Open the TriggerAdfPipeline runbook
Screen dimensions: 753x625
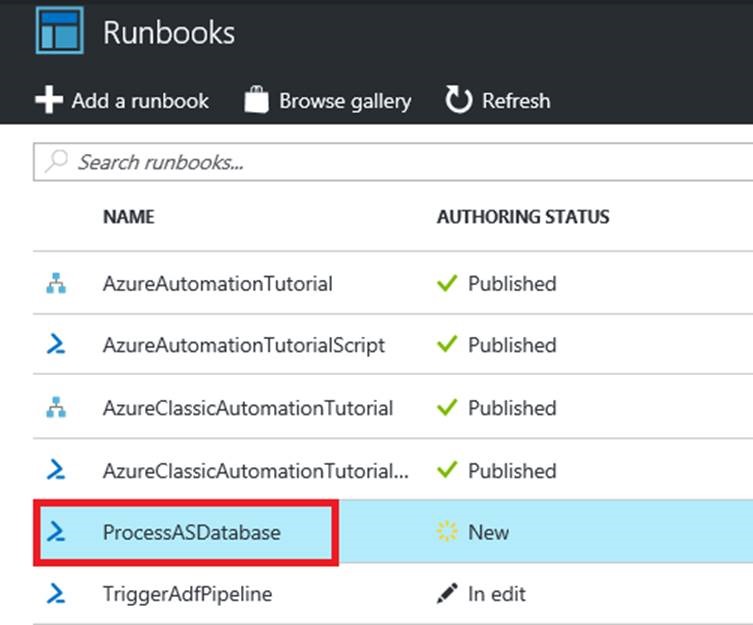click(187, 594)
